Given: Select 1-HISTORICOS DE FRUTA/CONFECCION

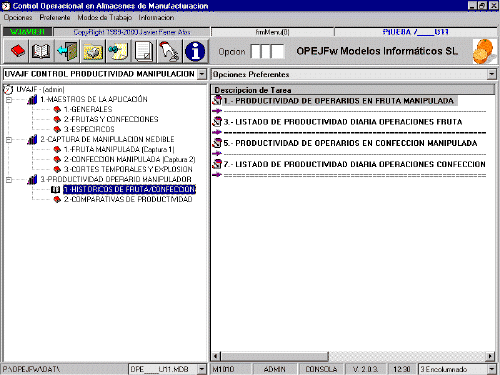Looking at the screenshot, I should pyautogui.click(x=129, y=189).
